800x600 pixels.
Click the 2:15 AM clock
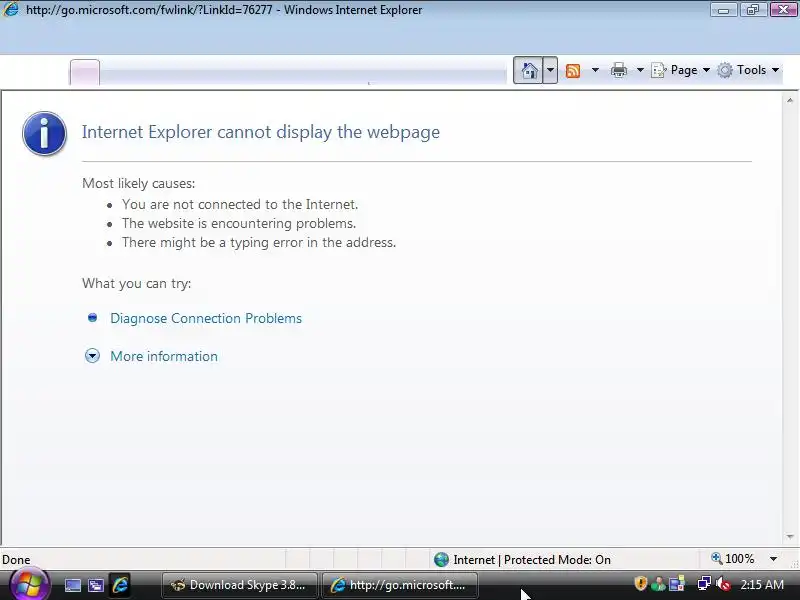[x=762, y=584]
